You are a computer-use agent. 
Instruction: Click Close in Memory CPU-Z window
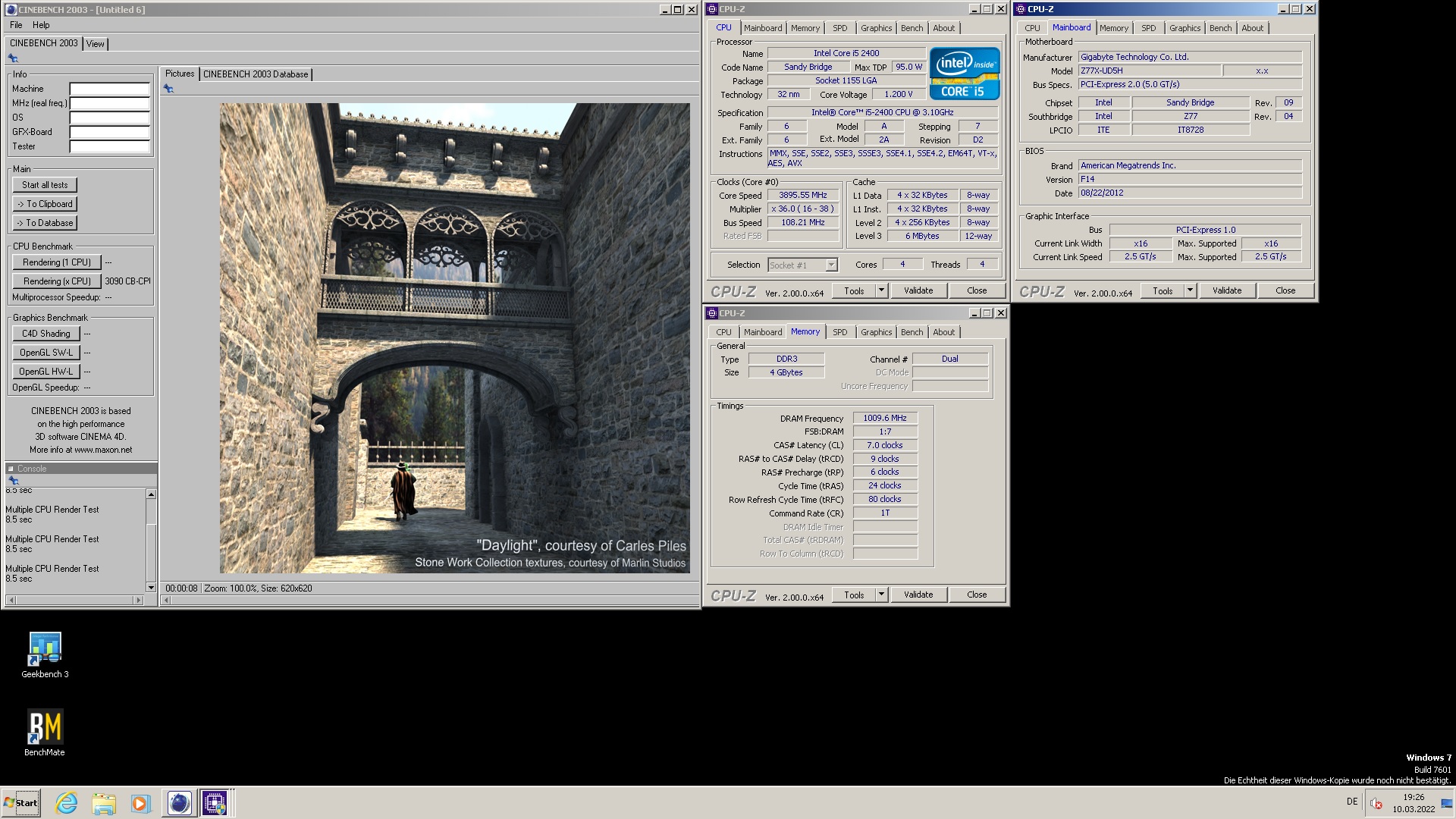[x=977, y=595]
